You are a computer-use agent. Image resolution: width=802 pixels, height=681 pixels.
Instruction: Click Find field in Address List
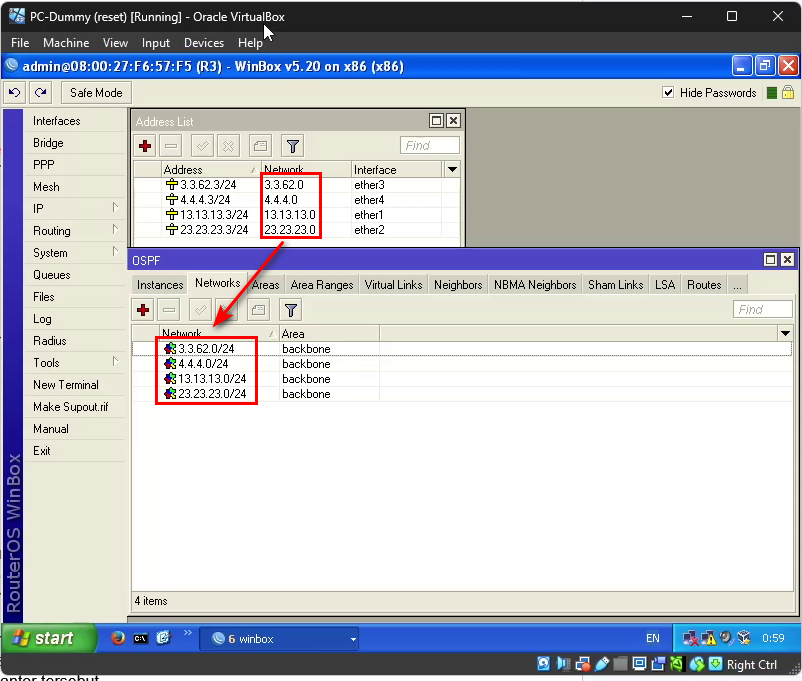[430, 145]
